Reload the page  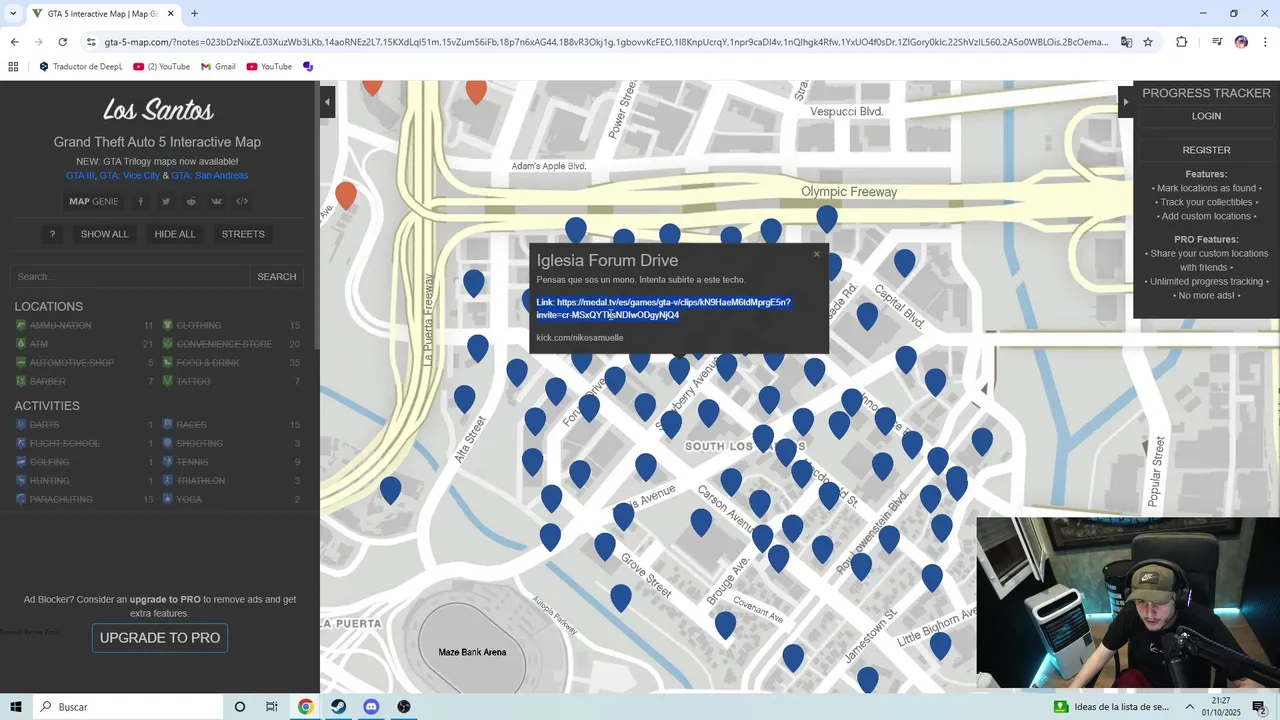(x=62, y=42)
